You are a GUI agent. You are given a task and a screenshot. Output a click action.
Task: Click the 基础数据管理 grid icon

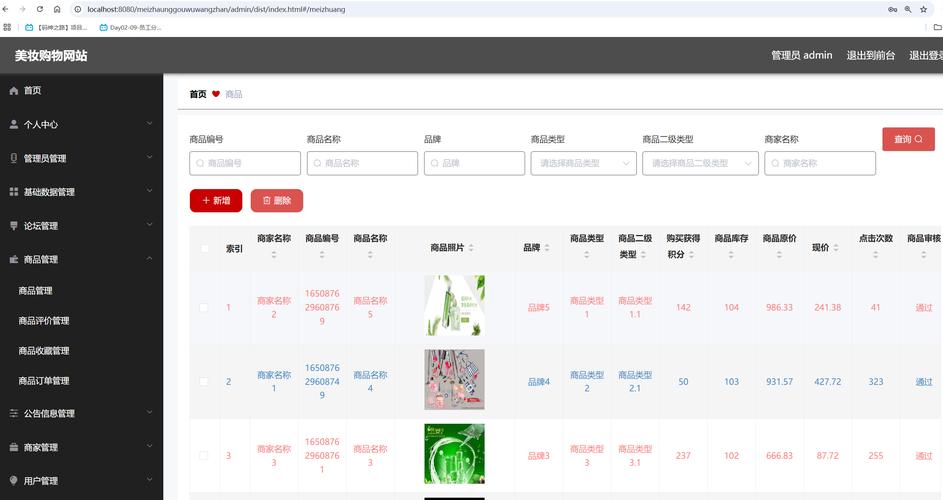click(x=14, y=192)
